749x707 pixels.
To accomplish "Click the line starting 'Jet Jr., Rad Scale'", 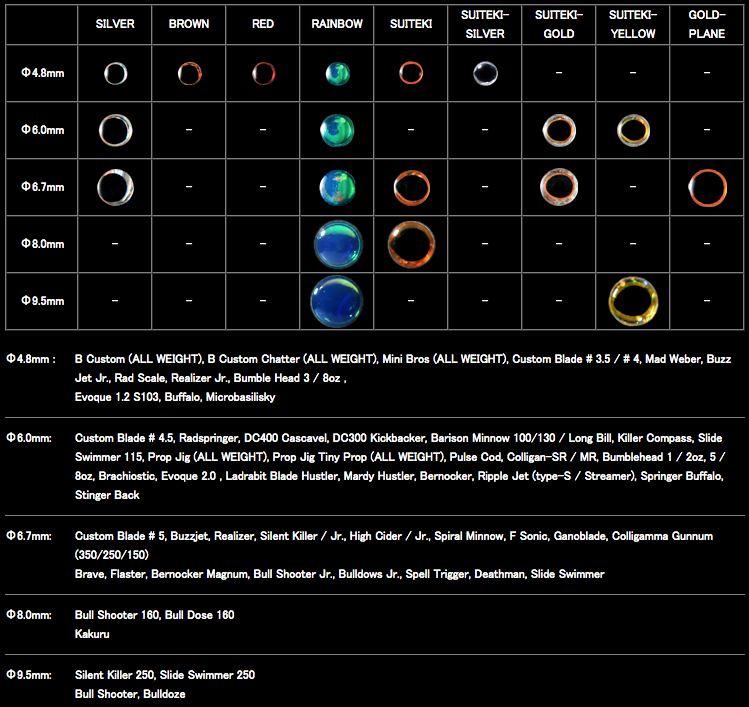I will click(x=211, y=378).
